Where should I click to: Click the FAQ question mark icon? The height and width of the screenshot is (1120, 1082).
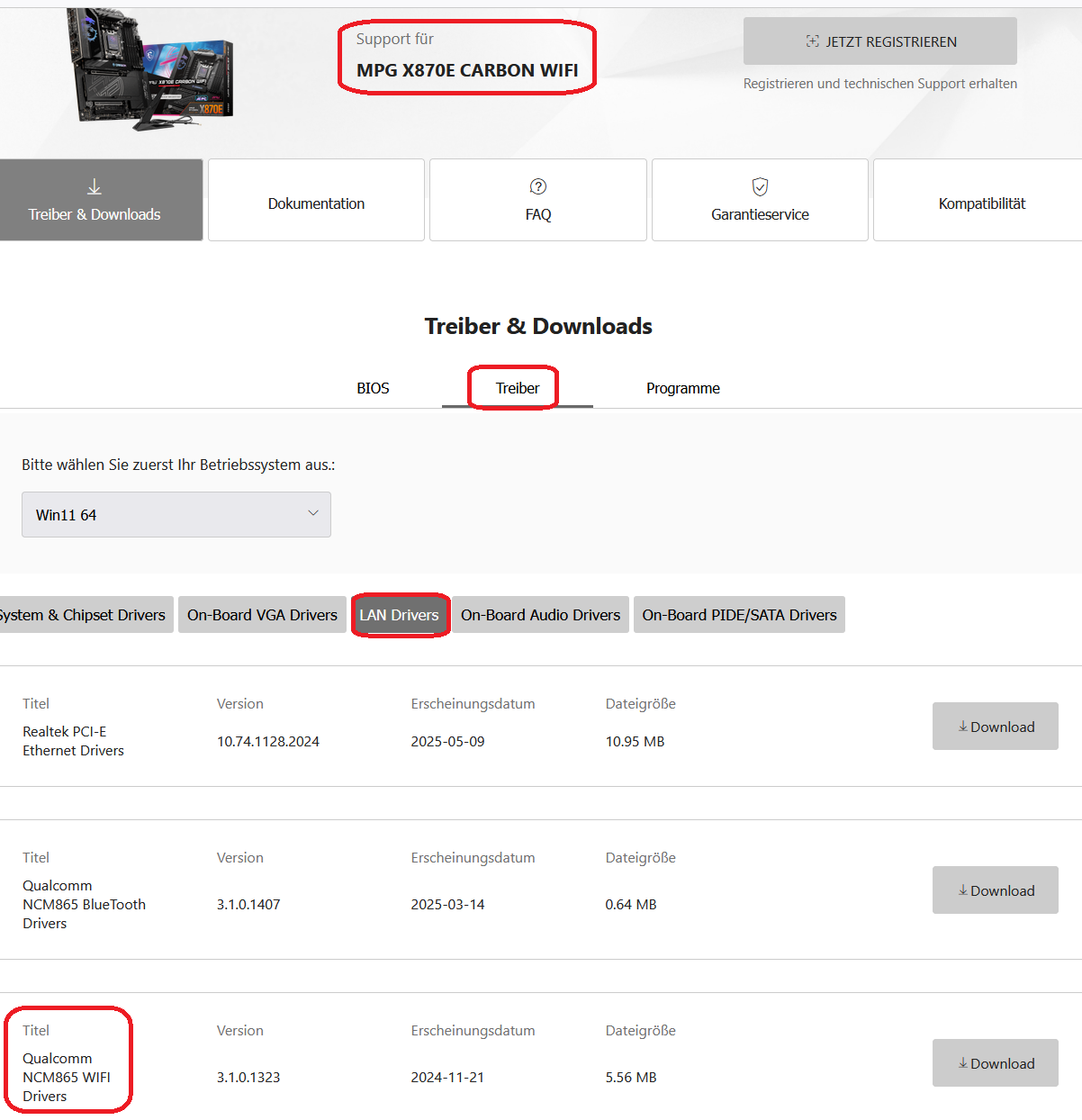pos(538,186)
